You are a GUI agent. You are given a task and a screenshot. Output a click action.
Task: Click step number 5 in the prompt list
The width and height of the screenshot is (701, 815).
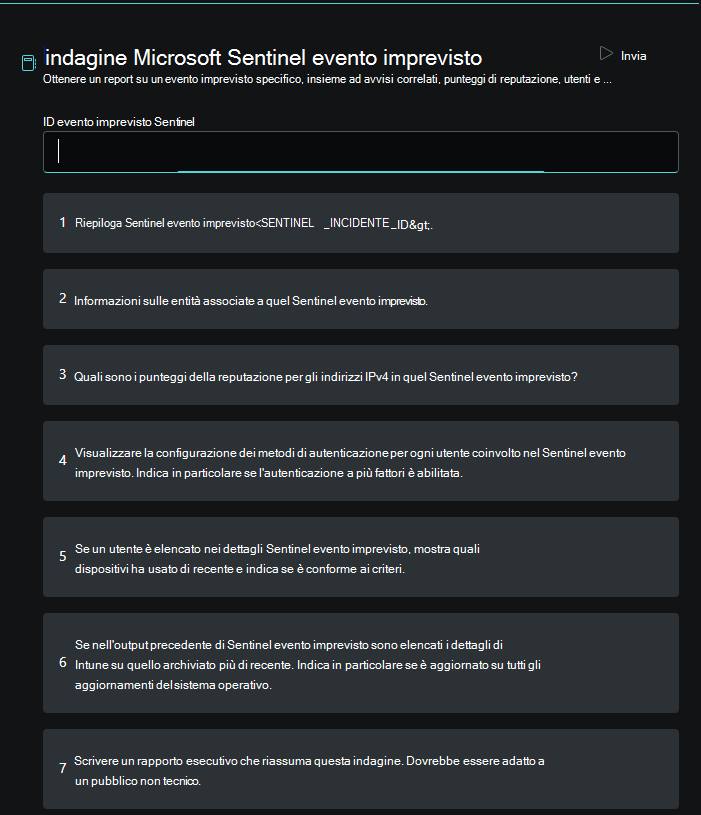pyautogui.click(x=62, y=556)
